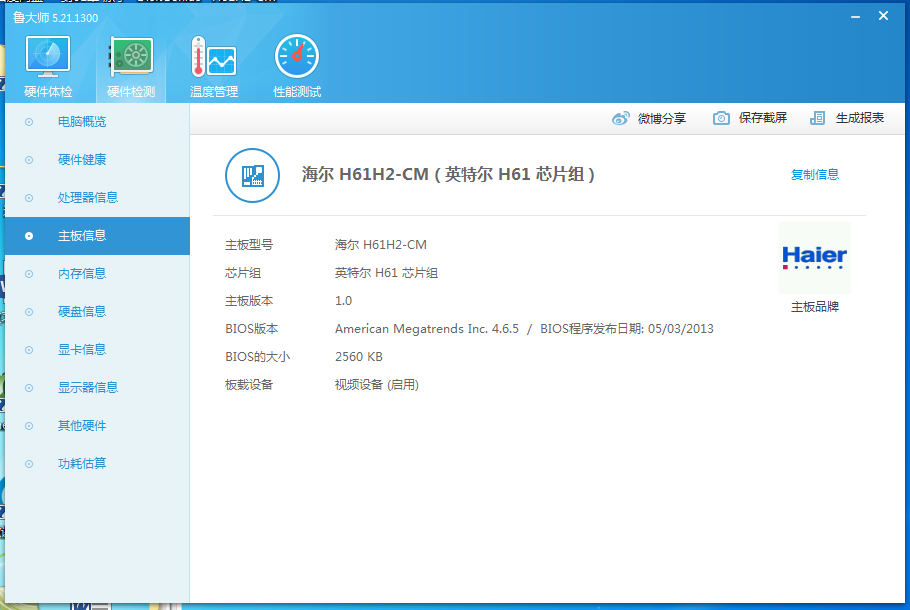Go to 内存信息 in the sidebar
Viewport: 910px width, 610px height.
[x=82, y=274]
